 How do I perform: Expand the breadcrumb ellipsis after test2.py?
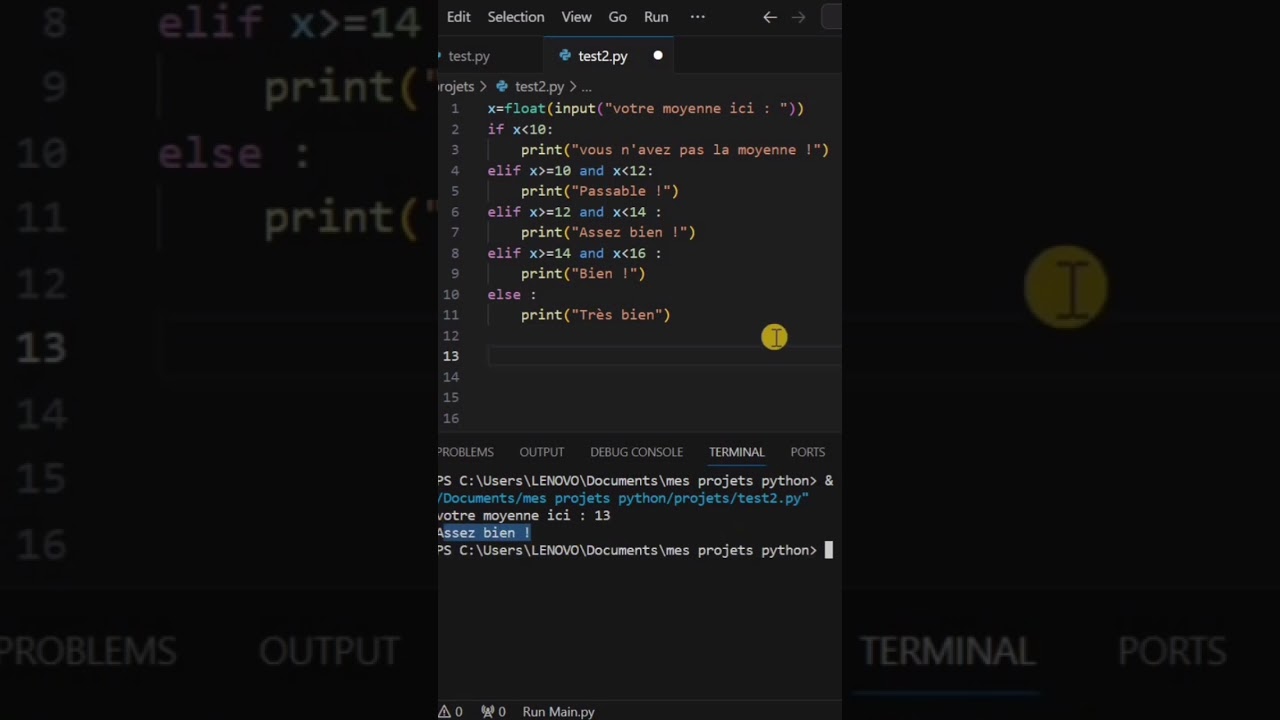coord(586,87)
